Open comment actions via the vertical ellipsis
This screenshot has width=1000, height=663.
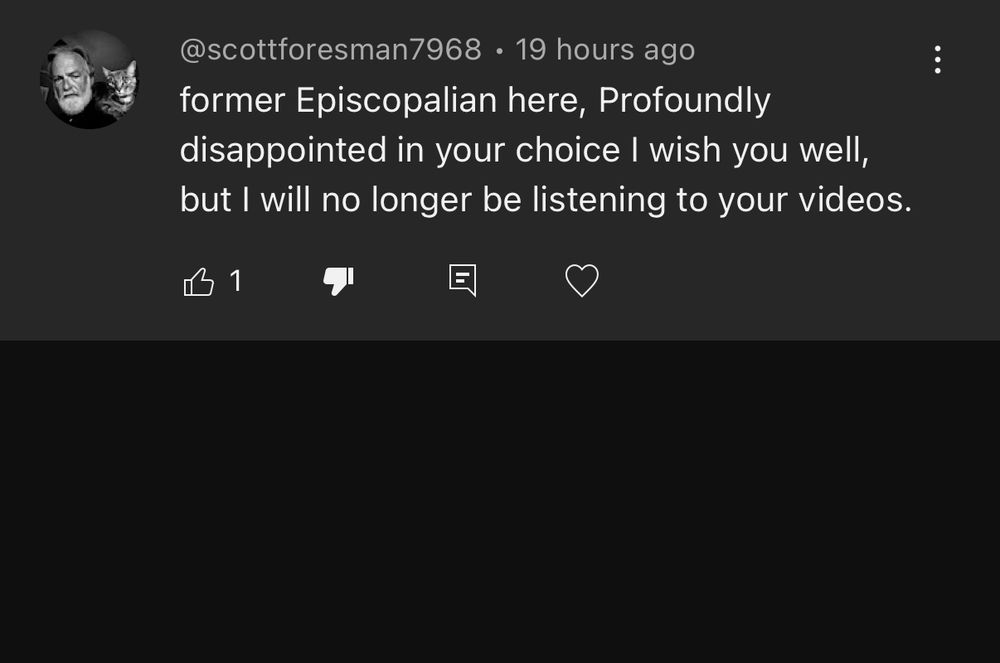click(937, 60)
